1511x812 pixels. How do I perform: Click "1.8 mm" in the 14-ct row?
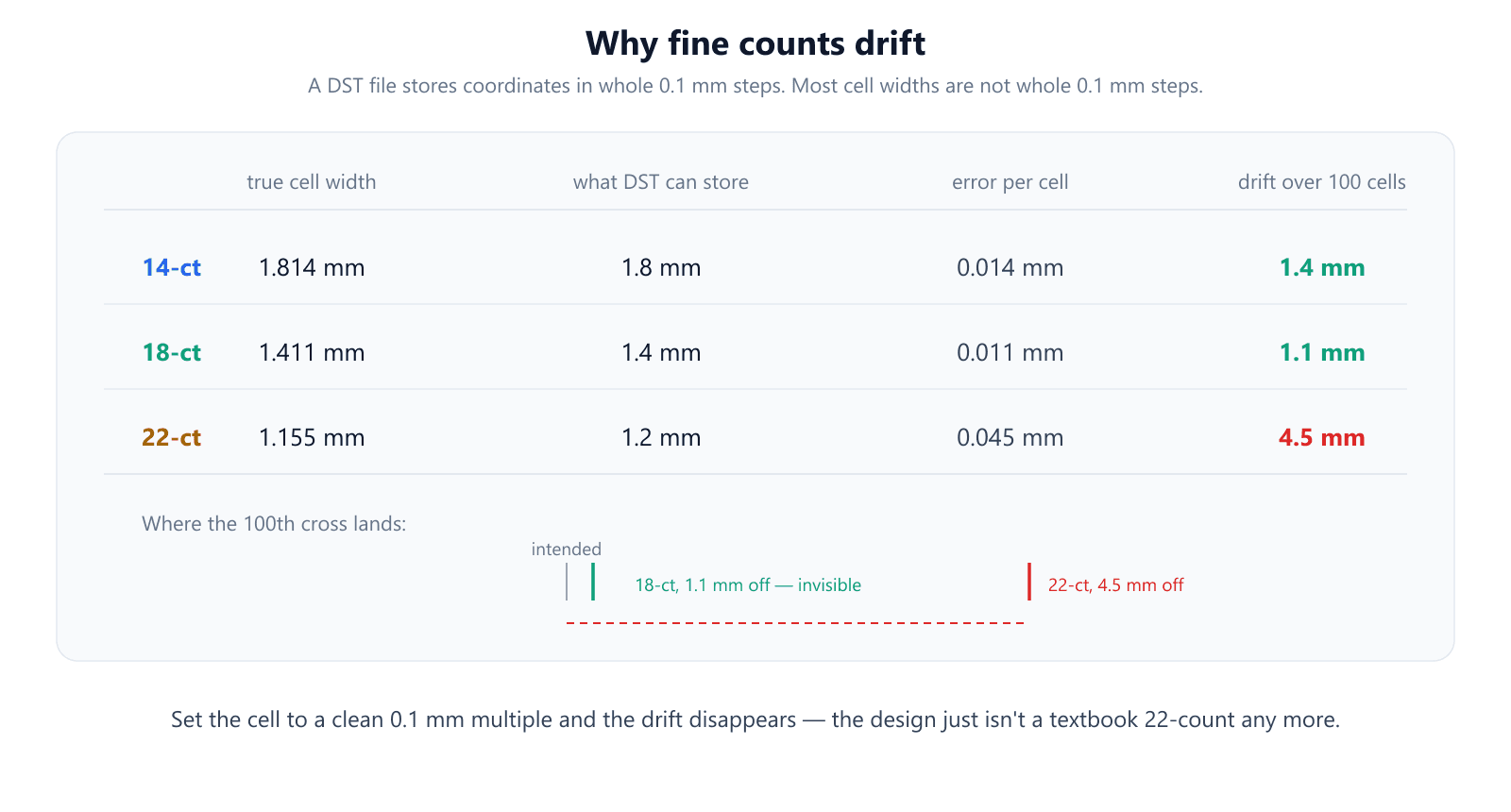[x=661, y=268]
